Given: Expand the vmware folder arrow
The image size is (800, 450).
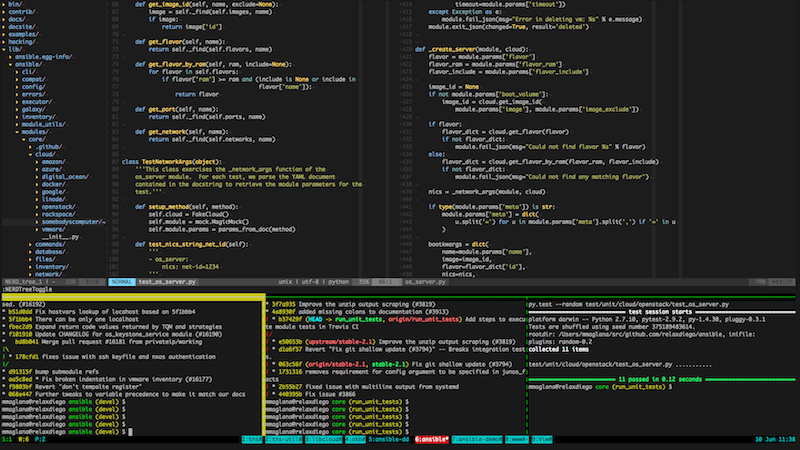Looking at the screenshot, I should click(37, 229).
